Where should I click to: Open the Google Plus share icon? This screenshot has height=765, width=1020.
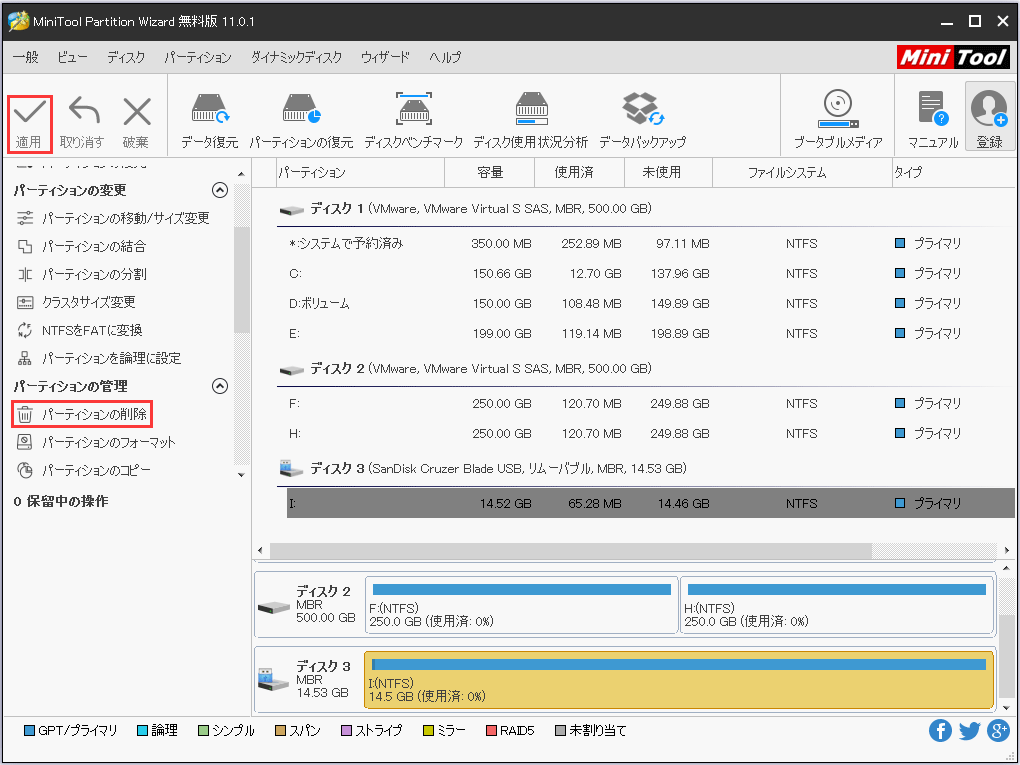(998, 731)
